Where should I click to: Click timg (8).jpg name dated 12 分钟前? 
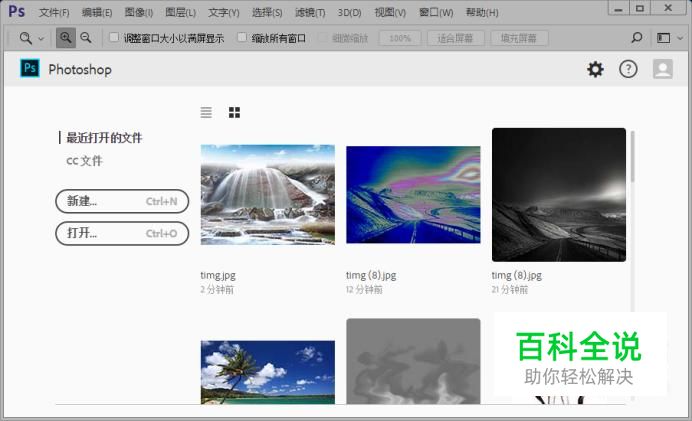pyautogui.click(x=371, y=275)
